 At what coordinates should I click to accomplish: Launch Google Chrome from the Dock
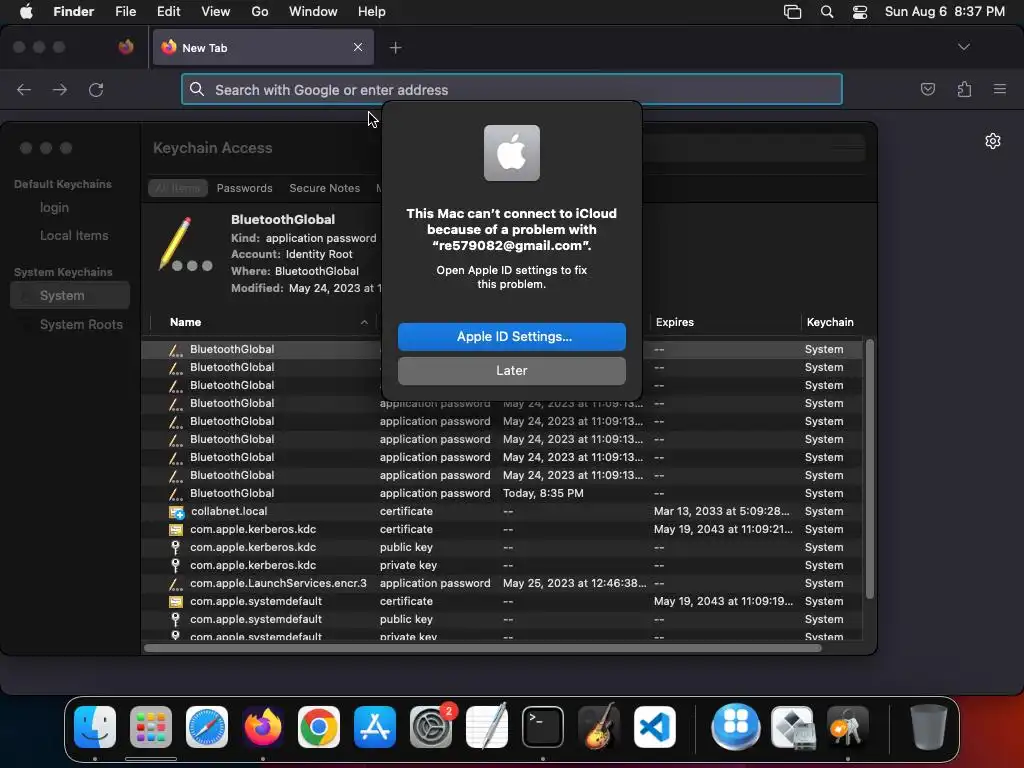click(x=319, y=727)
